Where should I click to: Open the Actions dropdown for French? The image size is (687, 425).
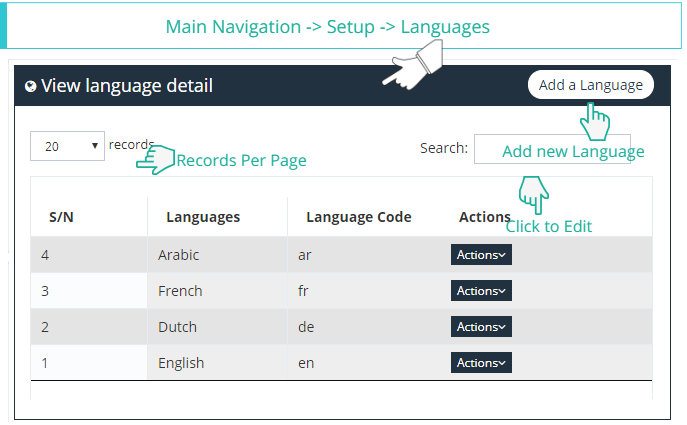coord(481,291)
